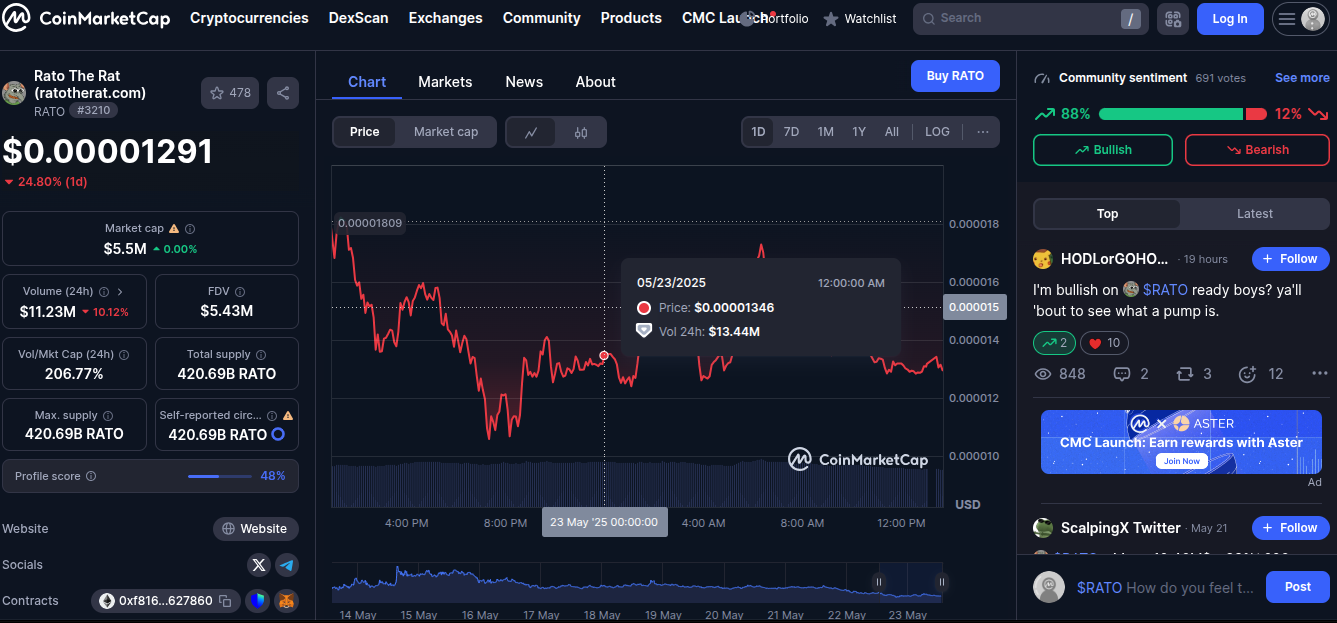Click the right handle of date range slider
This screenshot has height=623, width=1337.
(941, 582)
